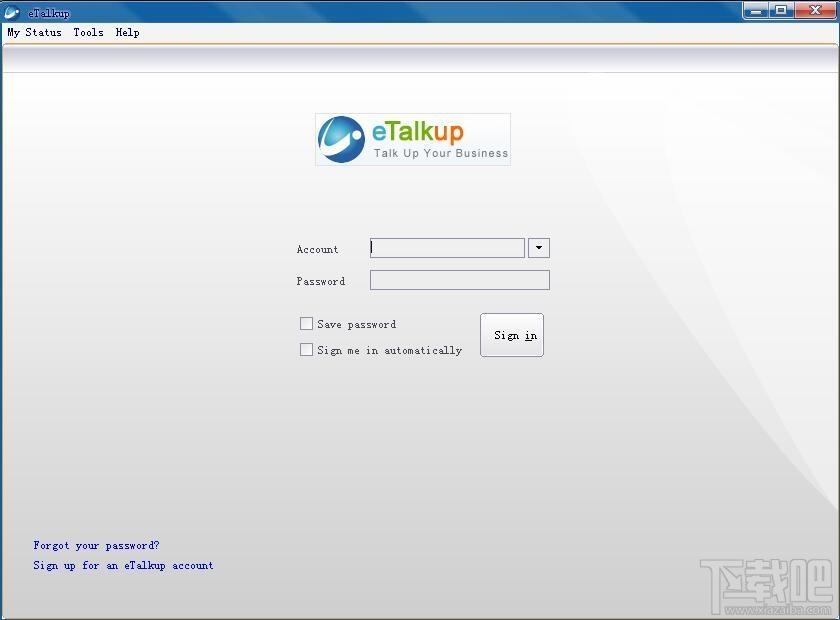This screenshot has height=620, width=840.
Task: Minimize the eTalkup window
Action: coord(756,10)
